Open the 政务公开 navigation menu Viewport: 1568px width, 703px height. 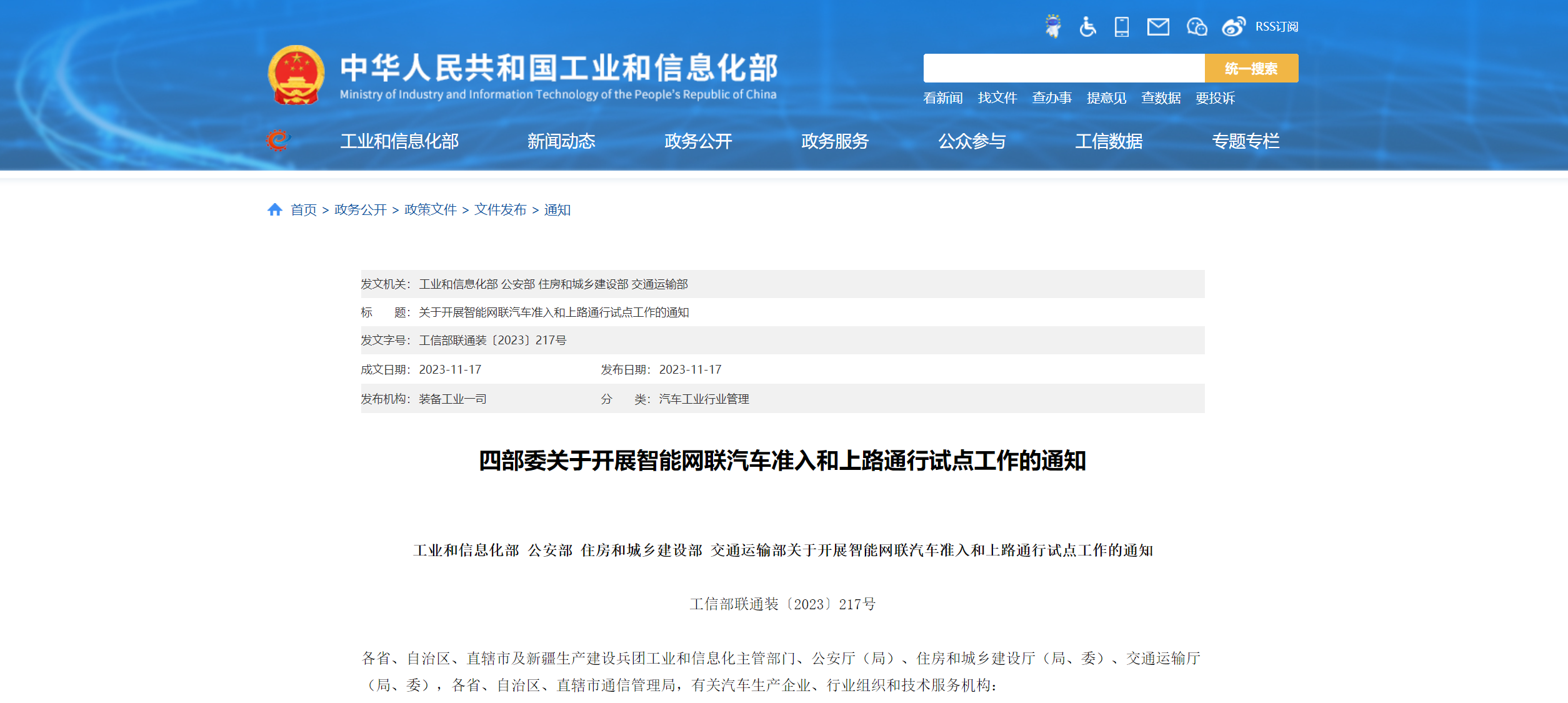[x=698, y=141]
